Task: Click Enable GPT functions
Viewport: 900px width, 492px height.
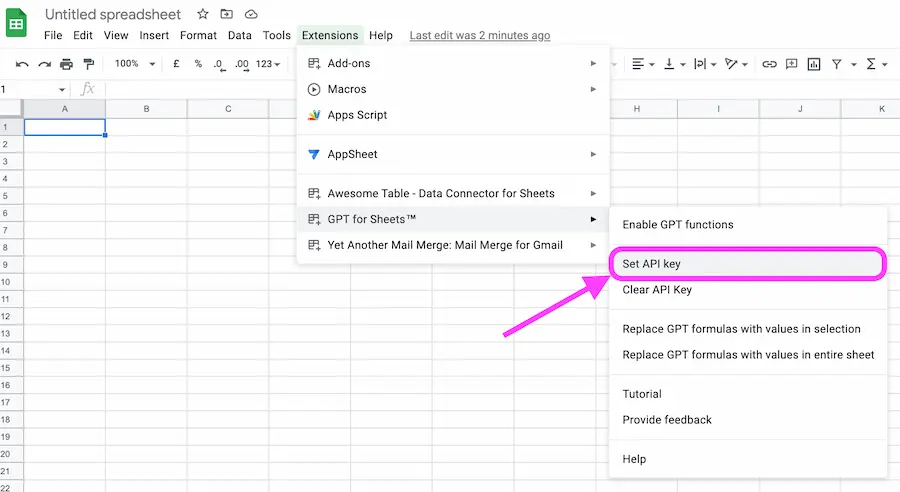Action: [678, 224]
